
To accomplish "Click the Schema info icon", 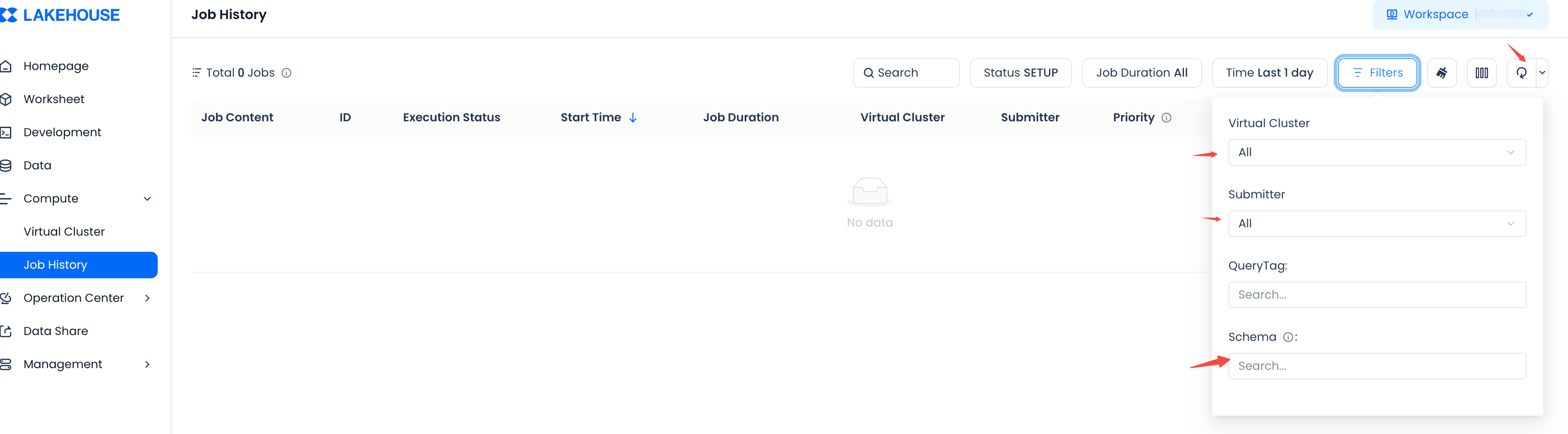I will [x=1287, y=337].
